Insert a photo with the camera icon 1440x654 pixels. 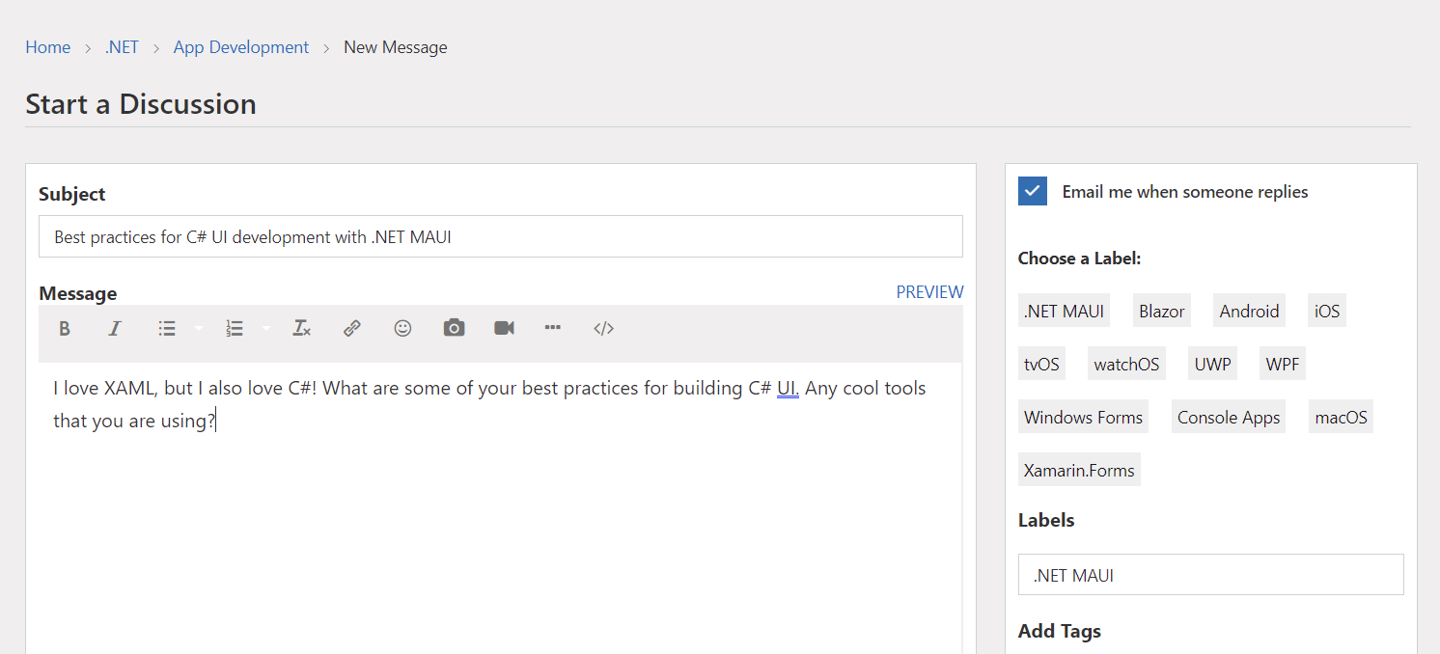(x=453, y=328)
